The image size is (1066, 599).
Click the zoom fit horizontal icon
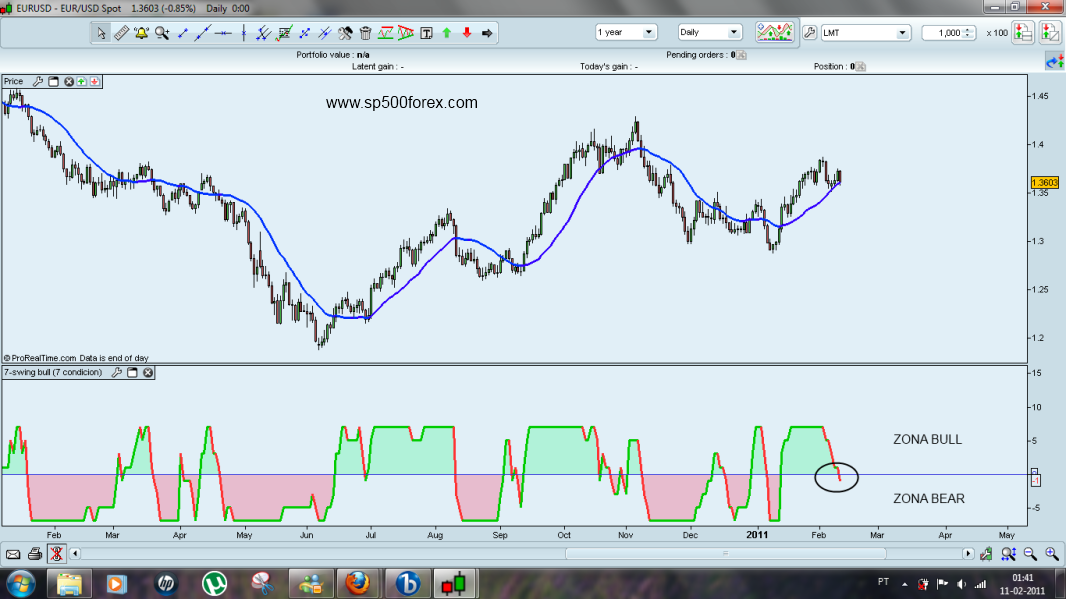click(1008, 554)
